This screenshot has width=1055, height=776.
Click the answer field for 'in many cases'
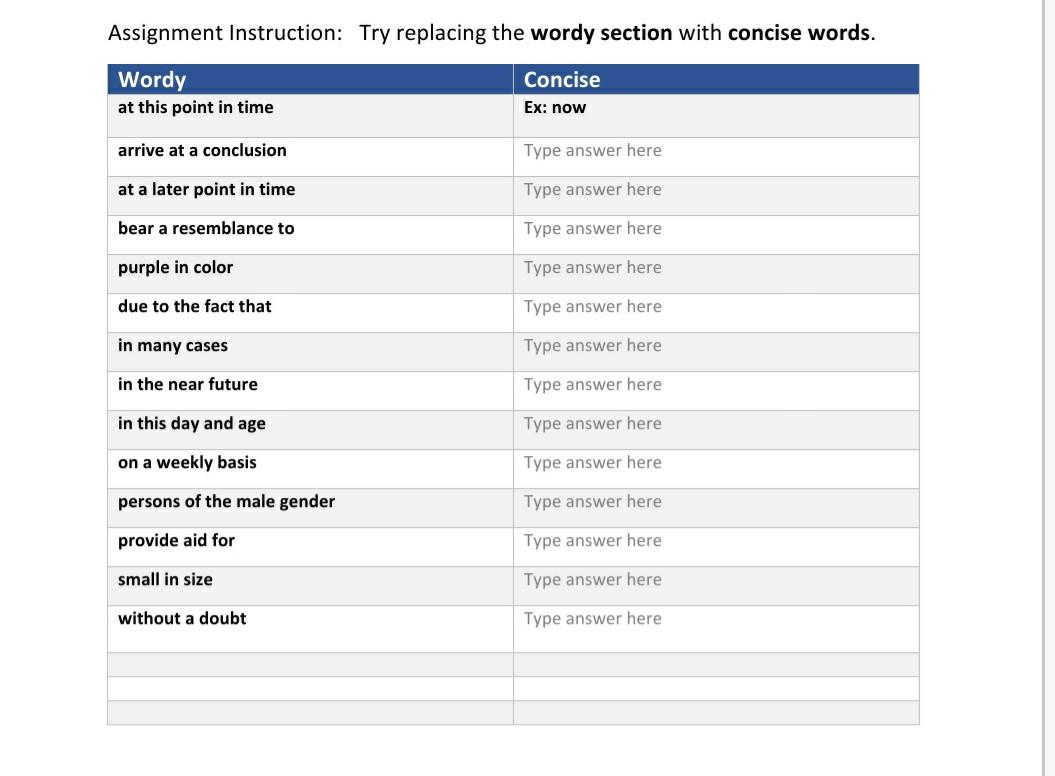coord(716,352)
